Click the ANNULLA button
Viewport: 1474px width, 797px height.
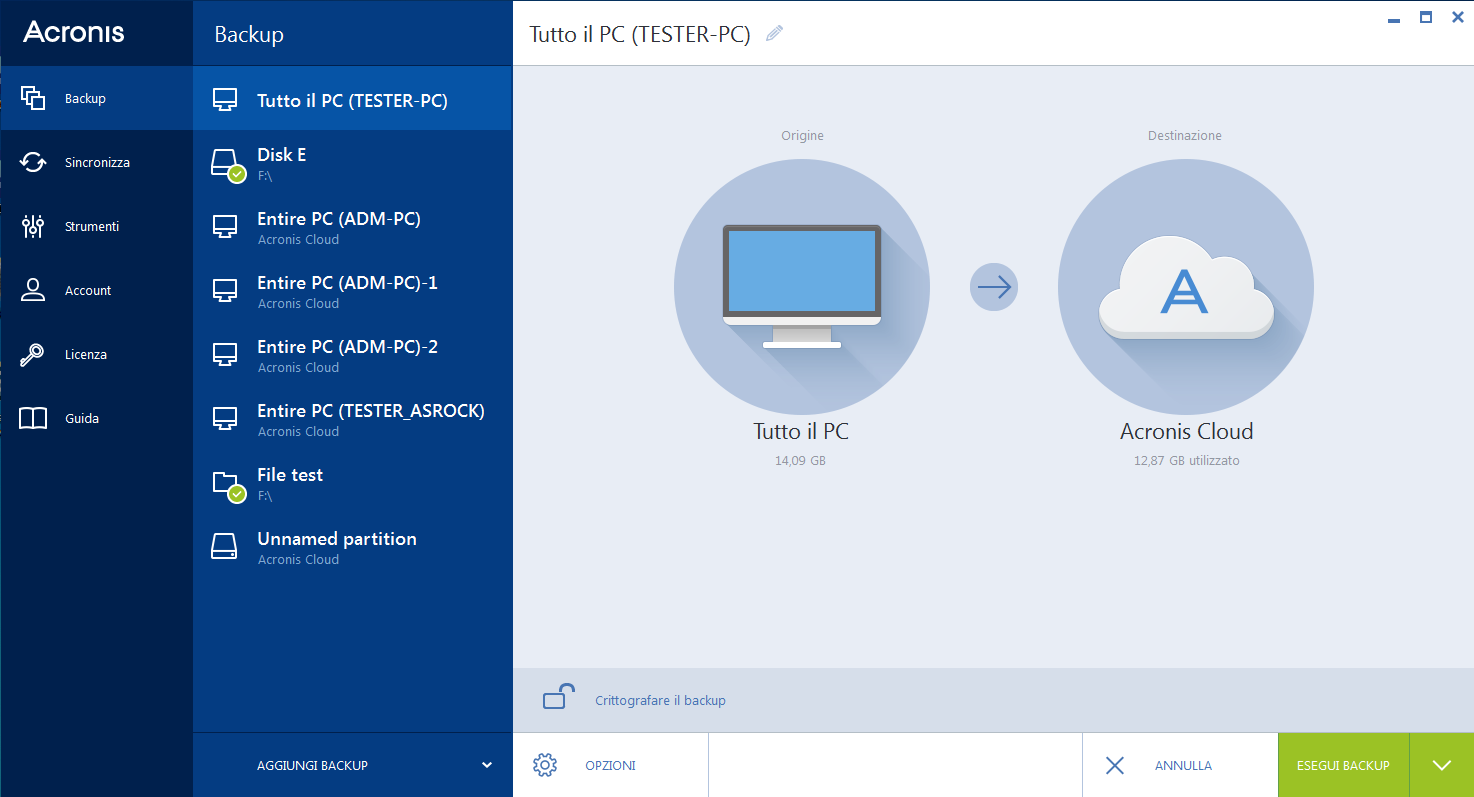click(1180, 765)
